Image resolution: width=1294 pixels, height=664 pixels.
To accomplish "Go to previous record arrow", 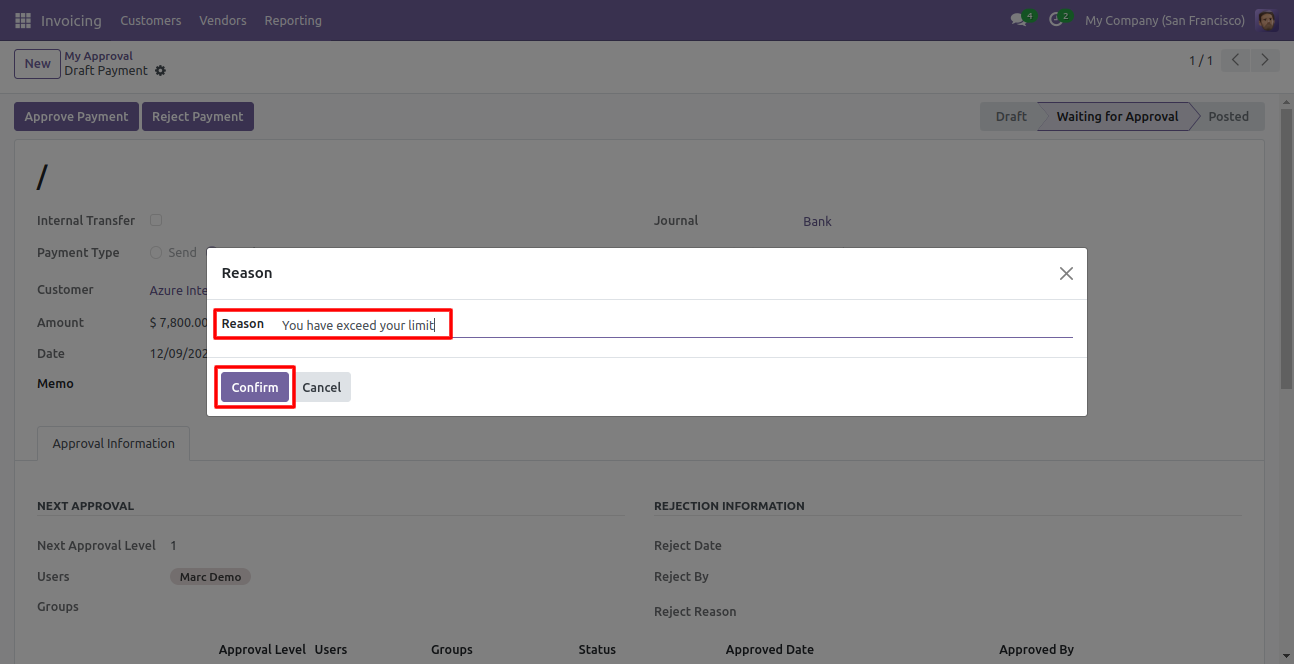I will (x=1236, y=61).
